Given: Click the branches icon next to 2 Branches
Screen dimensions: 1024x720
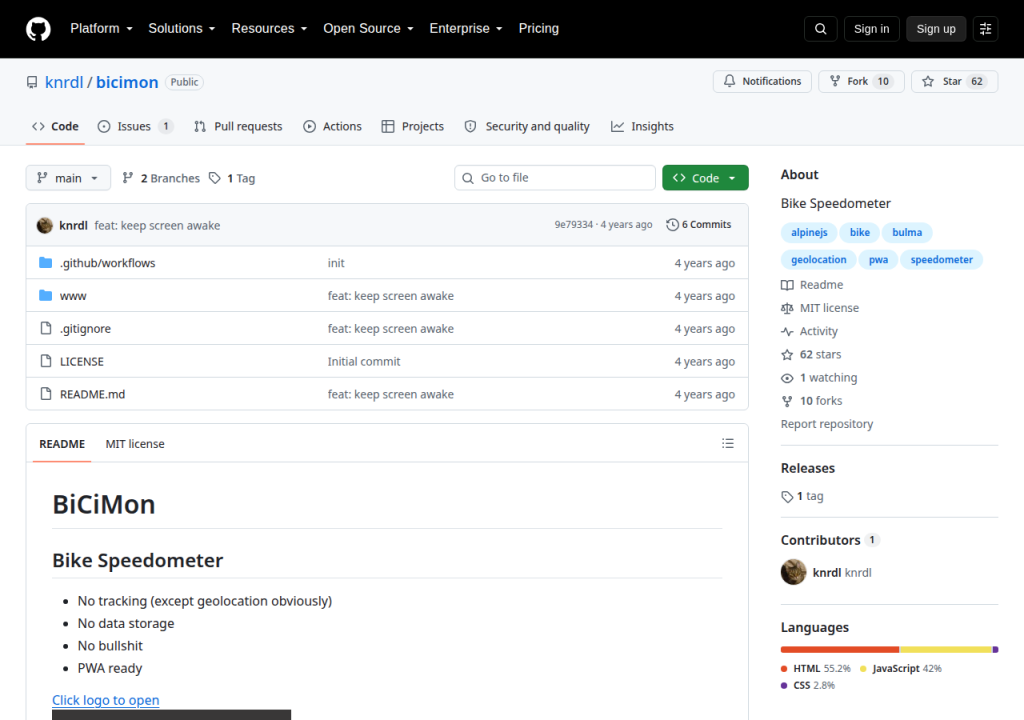Looking at the screenshot, I should pos(128,178).
